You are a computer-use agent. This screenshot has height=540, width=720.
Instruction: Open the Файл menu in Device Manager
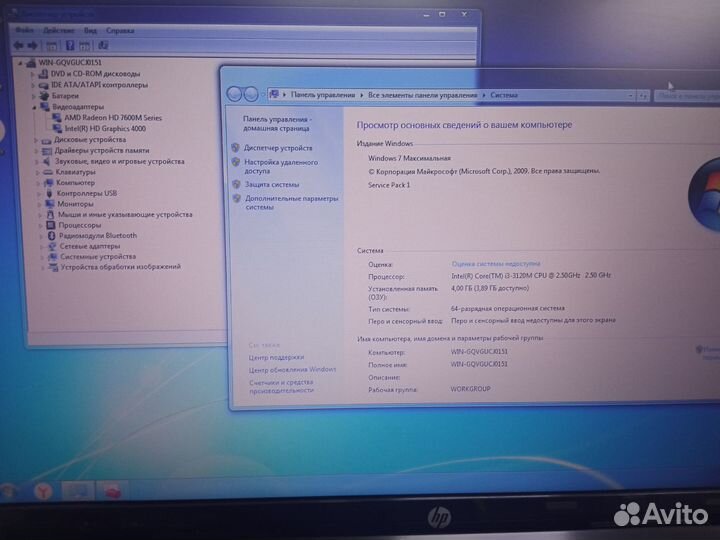tap(20, 31)
